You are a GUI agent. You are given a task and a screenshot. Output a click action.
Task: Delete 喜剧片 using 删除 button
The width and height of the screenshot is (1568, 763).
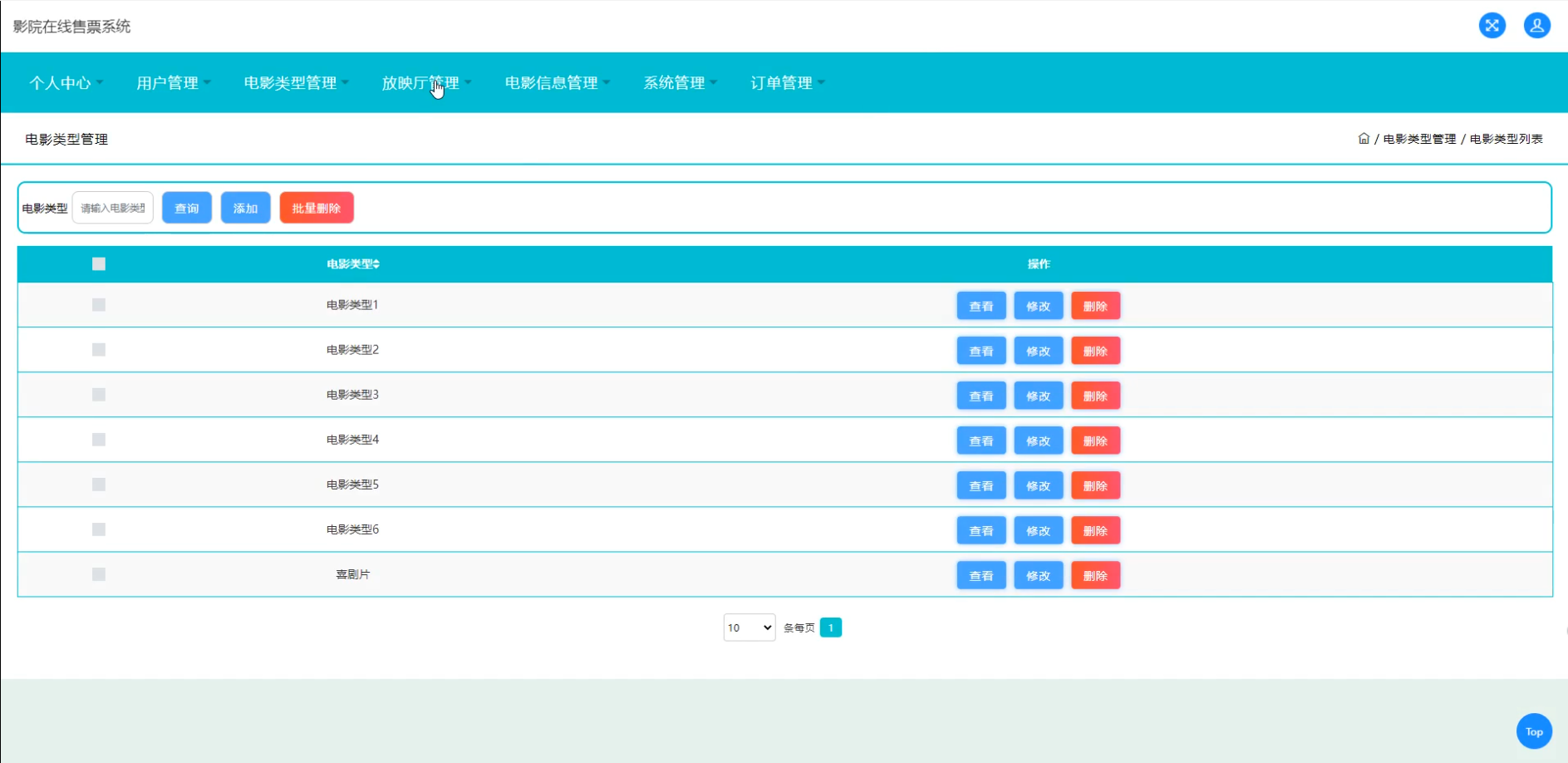tap(1096, 575)
